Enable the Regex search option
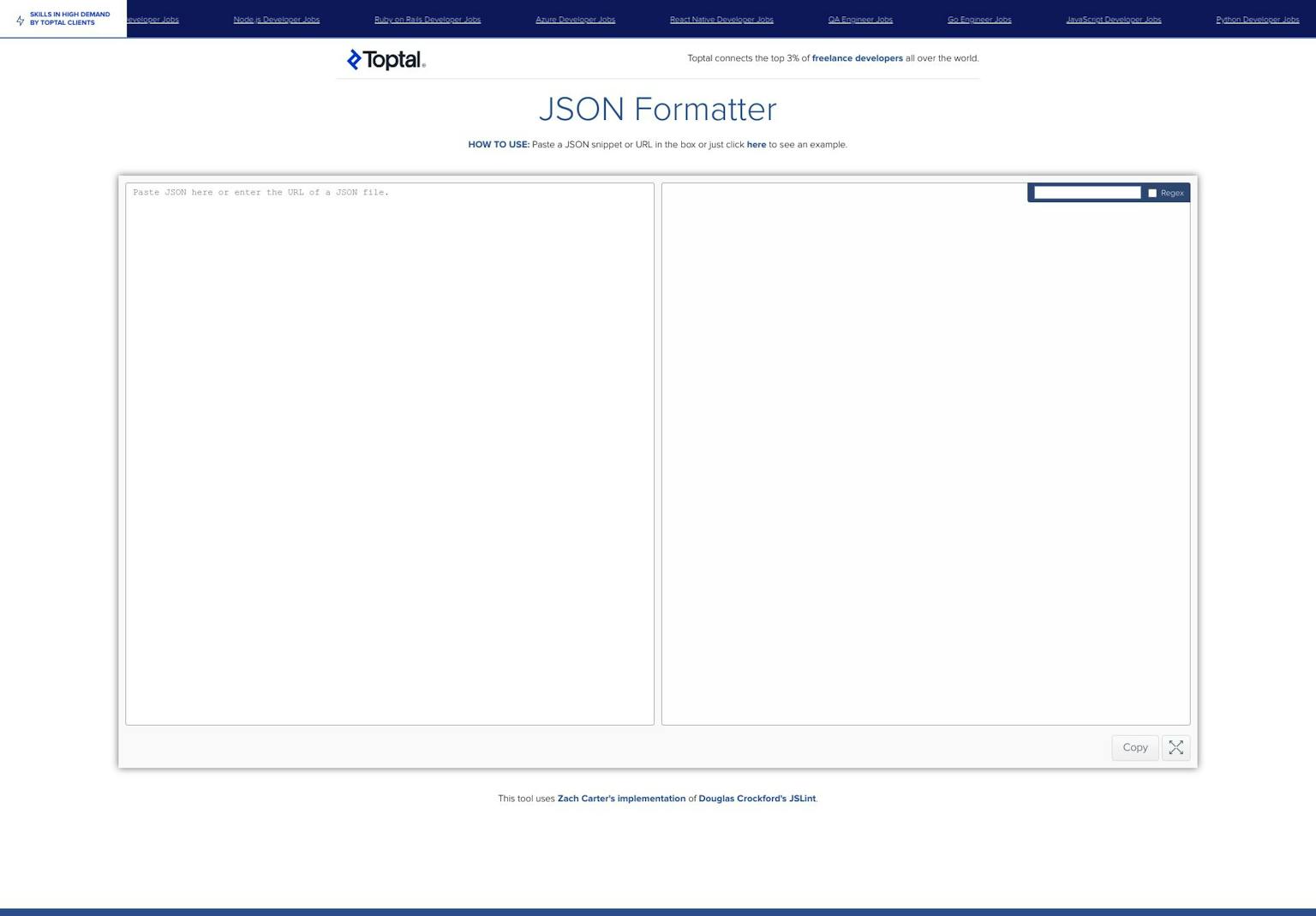Viewport: 1316px width, 916px height. coord(1152,193)
